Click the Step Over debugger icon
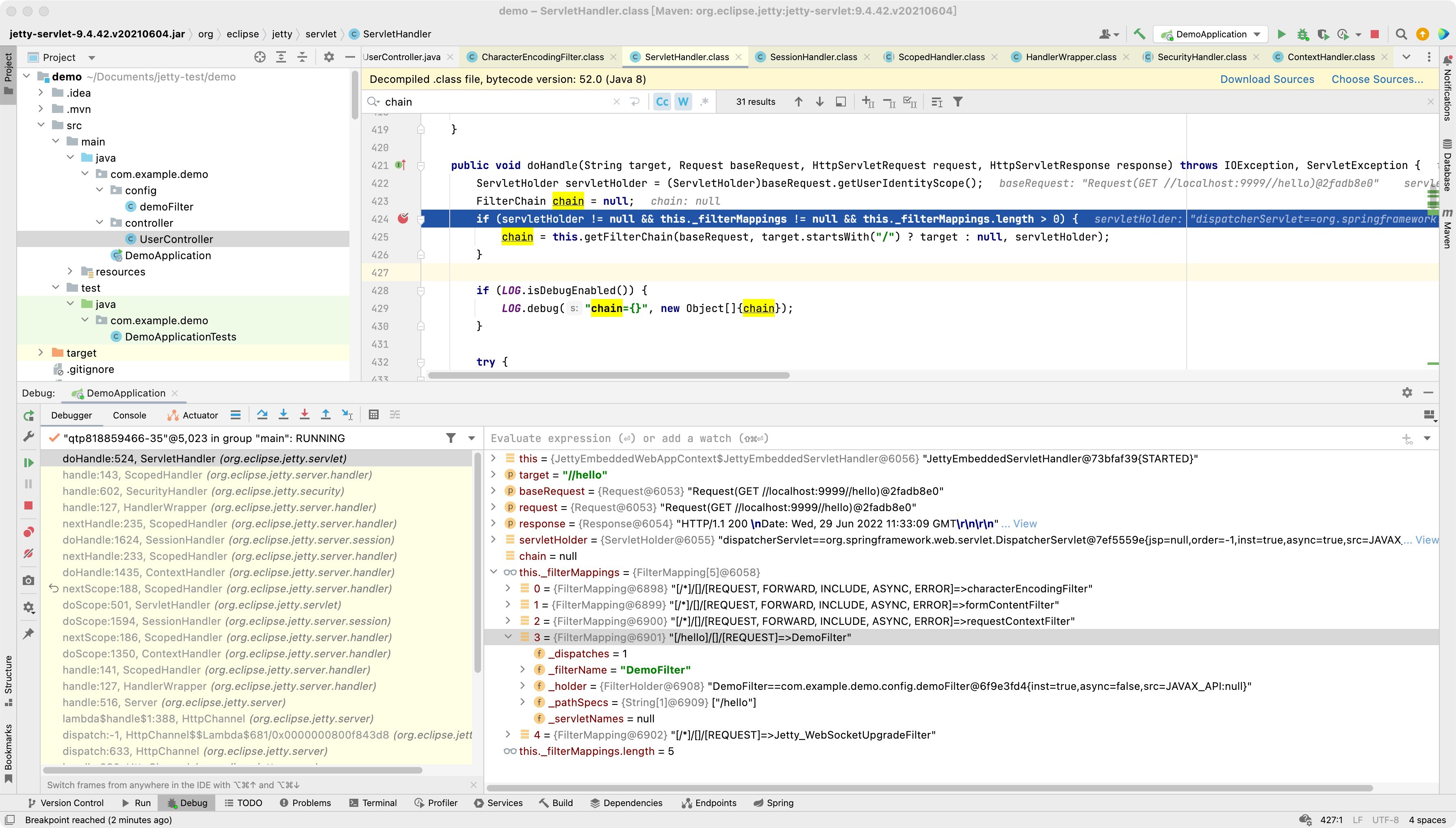 262,414
